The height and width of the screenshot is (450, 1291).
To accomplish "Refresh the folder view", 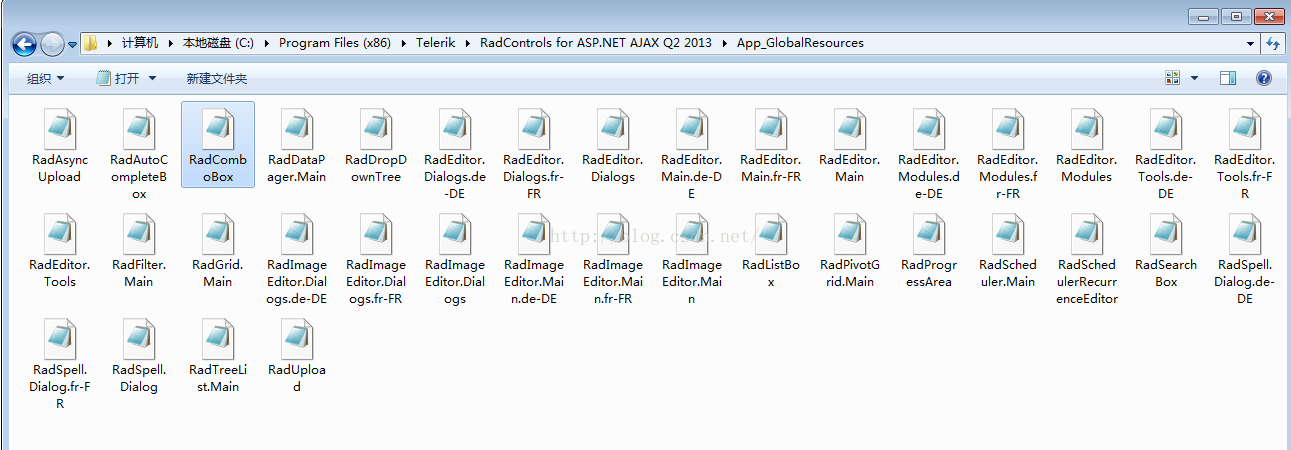I will (1273, 44).
